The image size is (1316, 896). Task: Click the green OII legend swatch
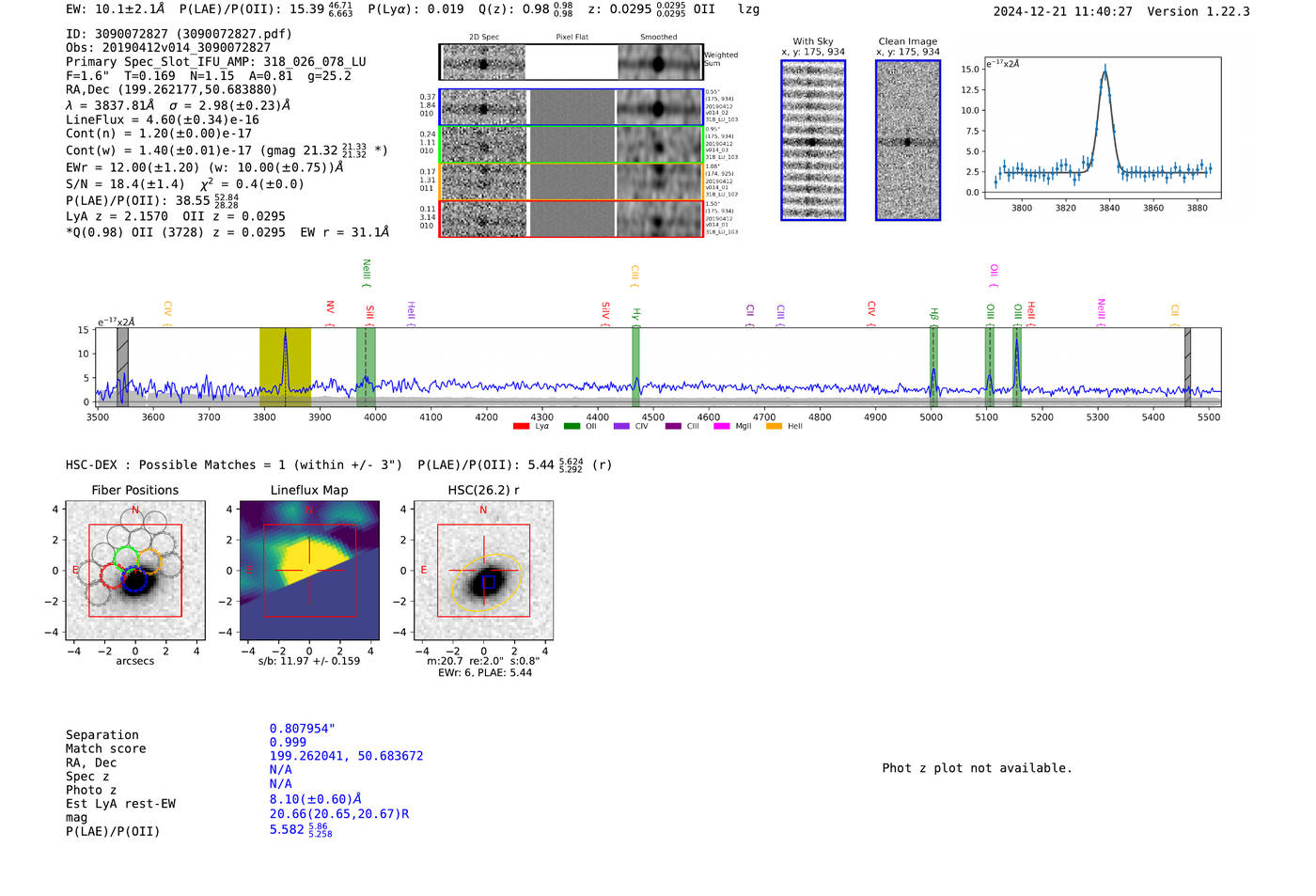click(x=572, y=427)
